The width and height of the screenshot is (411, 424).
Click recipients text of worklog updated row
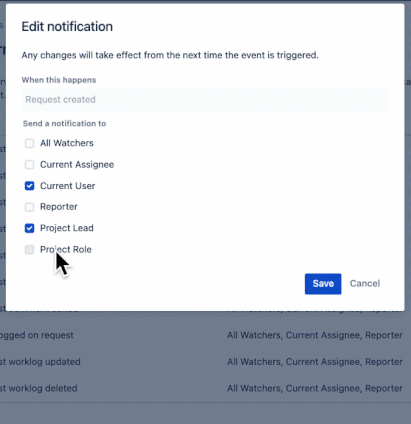(x=315, y=362)
